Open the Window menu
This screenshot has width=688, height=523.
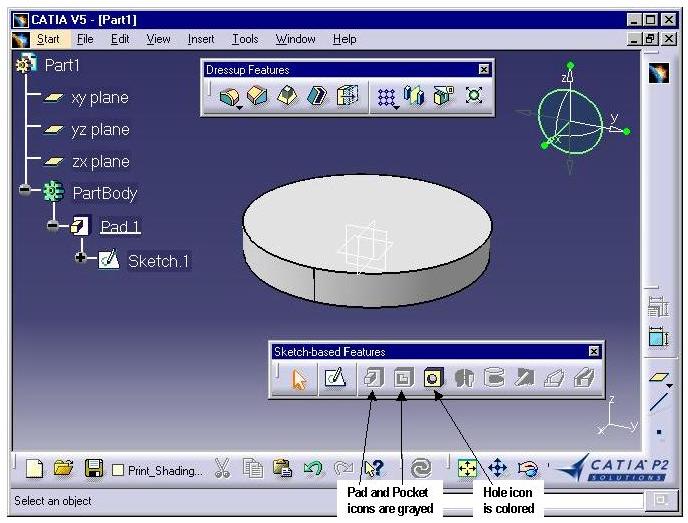click(295, 39)
